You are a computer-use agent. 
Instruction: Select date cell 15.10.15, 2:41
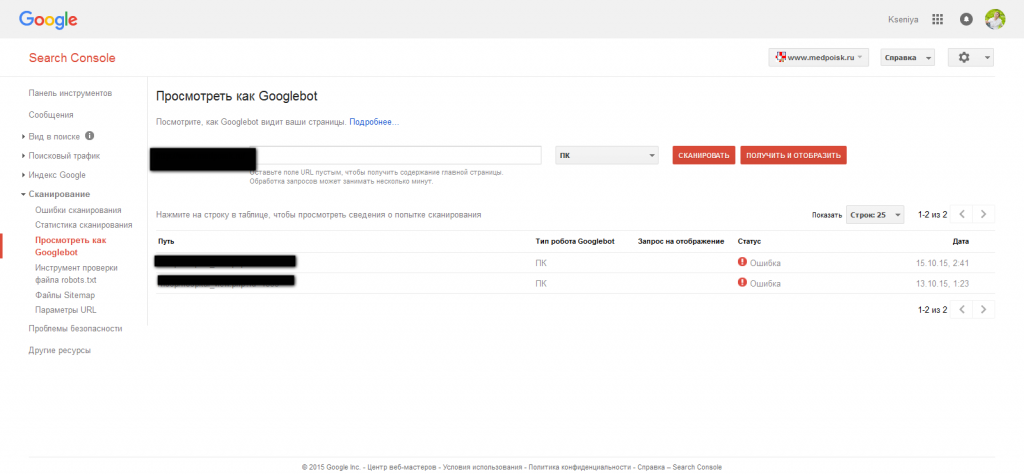point(943,263)
